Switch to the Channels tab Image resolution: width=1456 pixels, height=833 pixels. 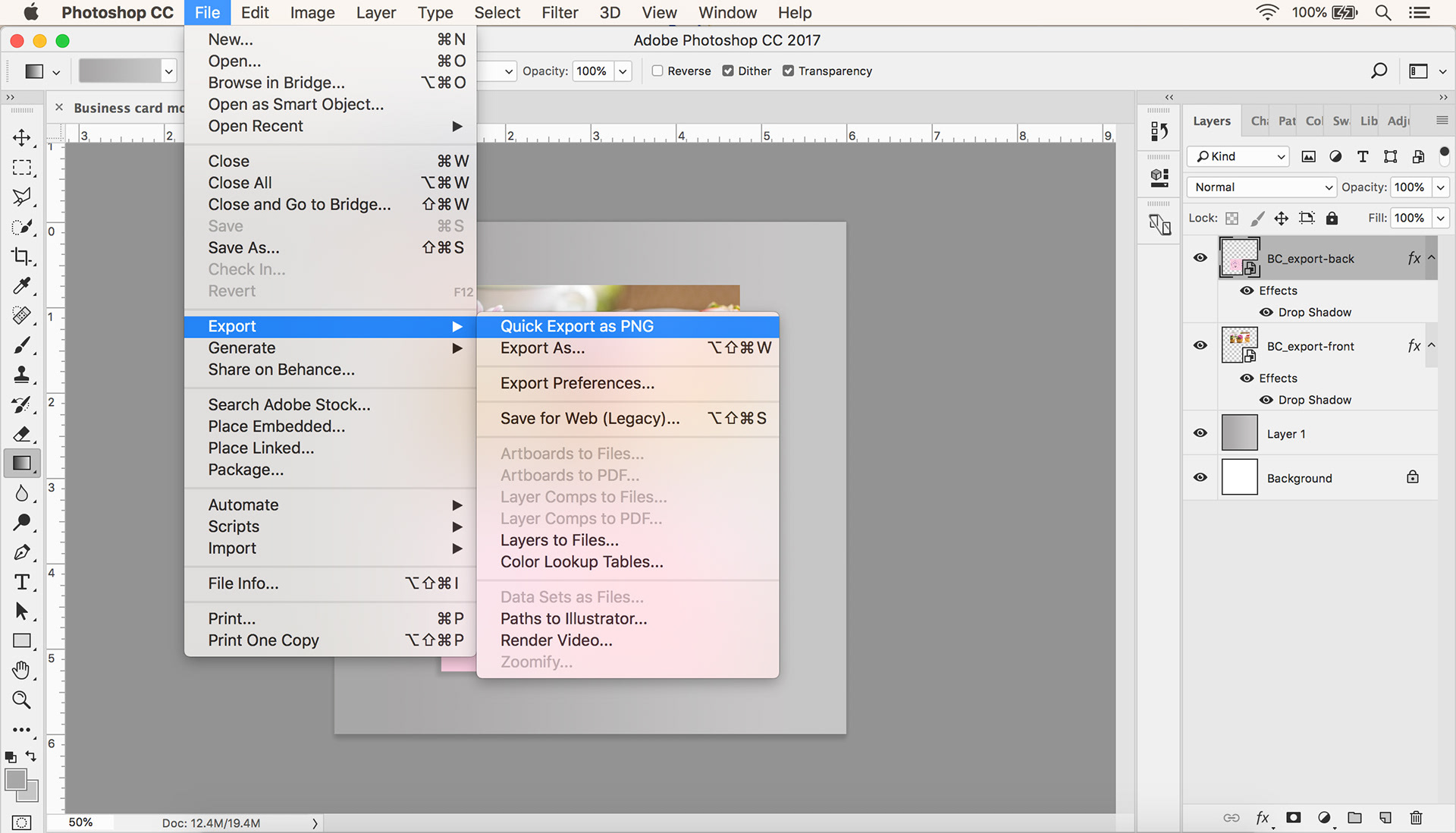(x=1259, y=121)
